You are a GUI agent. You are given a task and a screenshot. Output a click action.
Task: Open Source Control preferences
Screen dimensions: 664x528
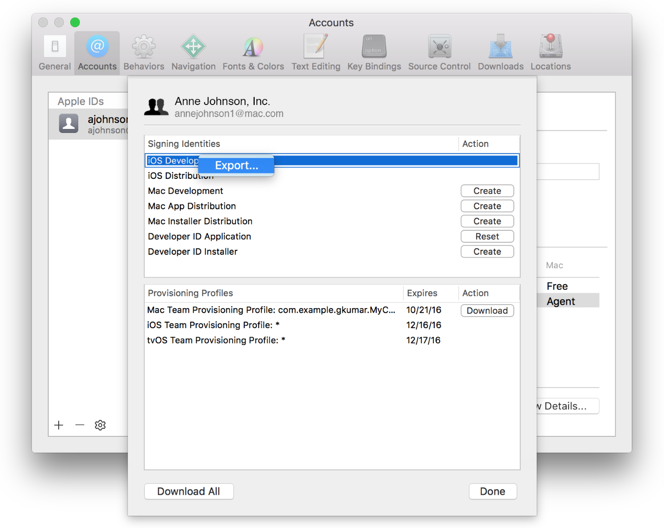coord(439,53)
